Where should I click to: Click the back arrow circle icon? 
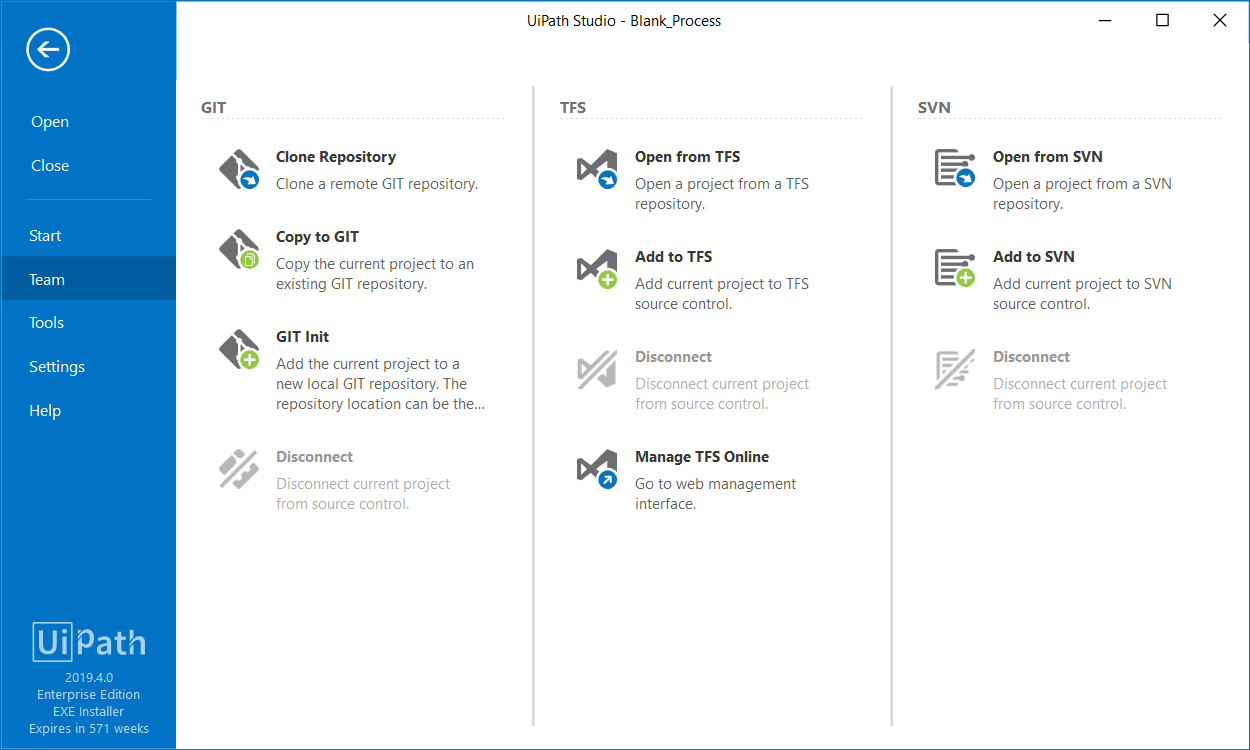point(48,49)
